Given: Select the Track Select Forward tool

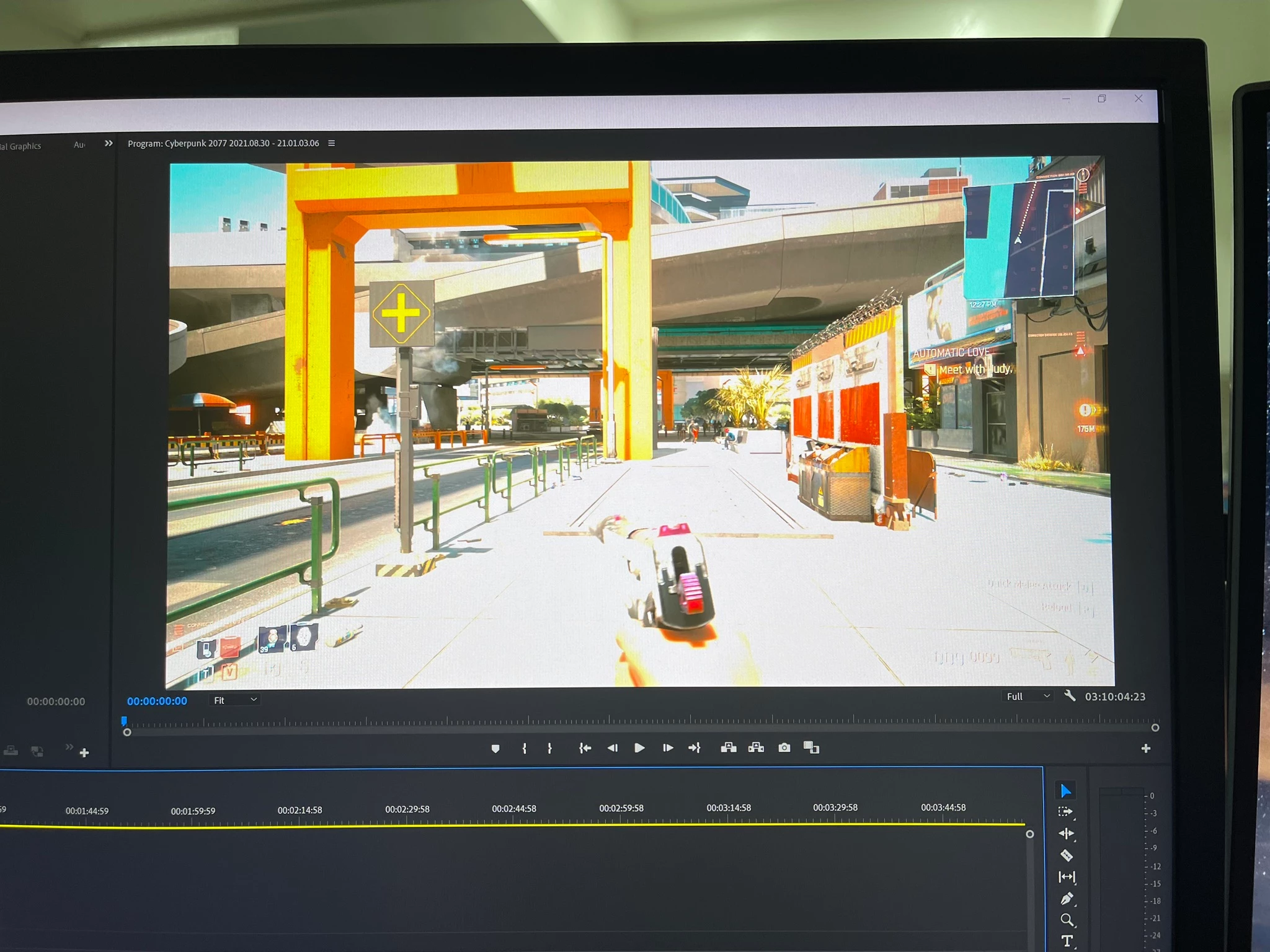Looking at the screenshot, I should click(x=1065, y=812).
